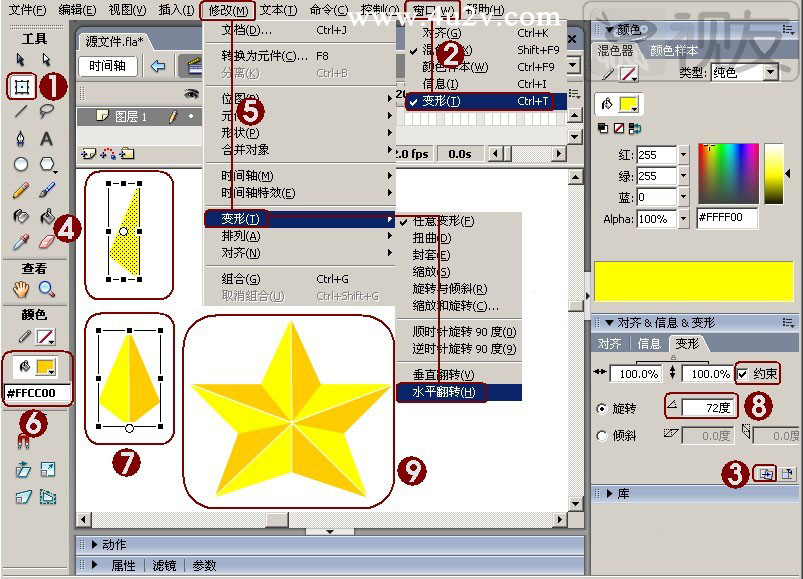Choose 顺时针旋转 90 度 menu item
Screen dimensions: 803x579
(x=459, y=332)
